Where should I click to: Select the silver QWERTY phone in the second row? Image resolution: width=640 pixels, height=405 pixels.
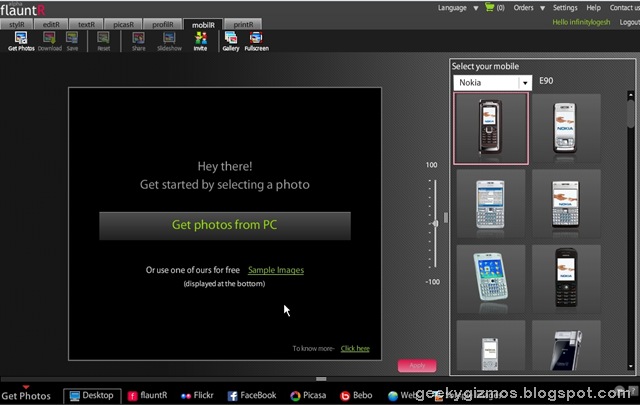point(566,204)
